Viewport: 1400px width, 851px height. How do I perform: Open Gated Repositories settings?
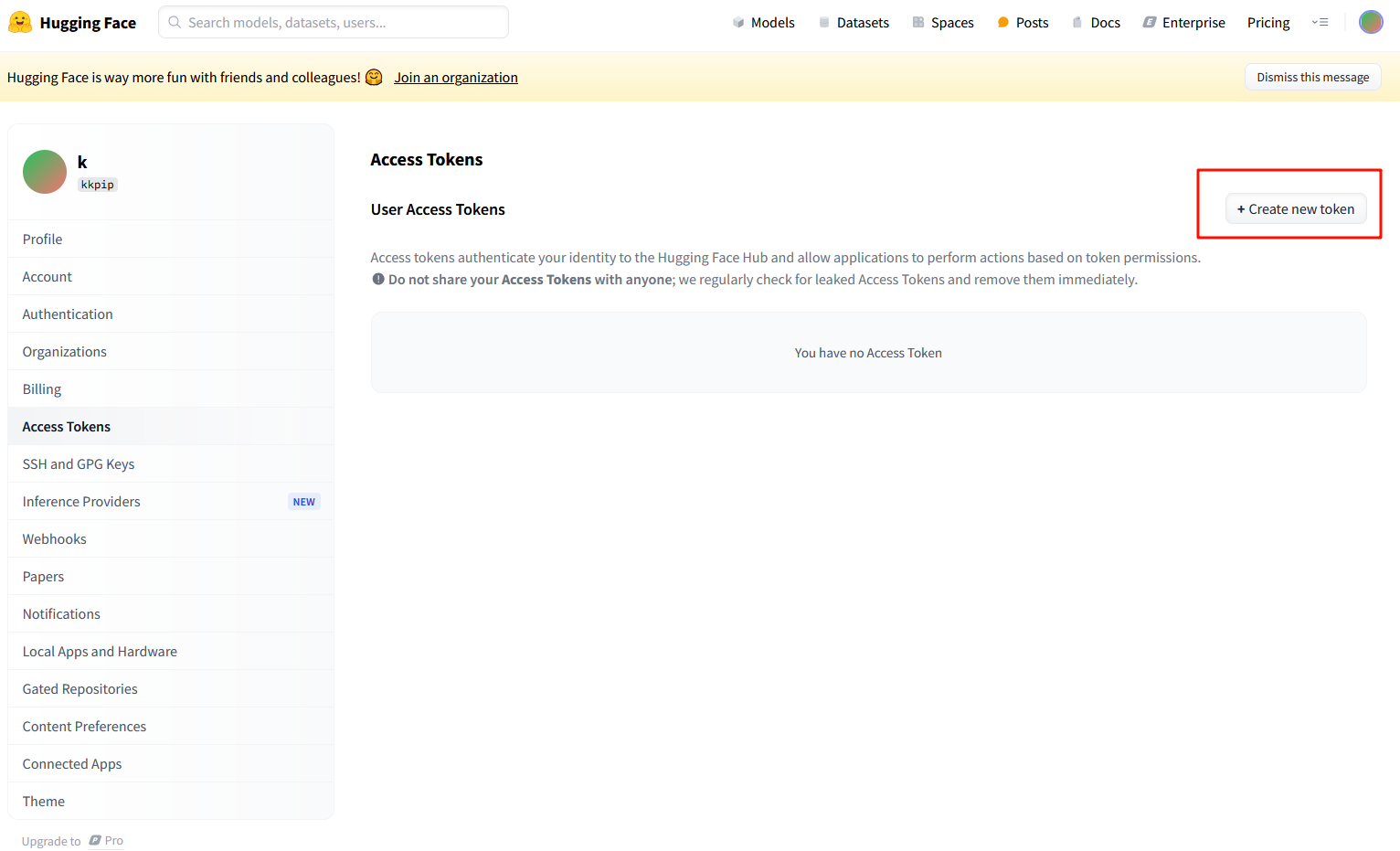coord(171,688)
